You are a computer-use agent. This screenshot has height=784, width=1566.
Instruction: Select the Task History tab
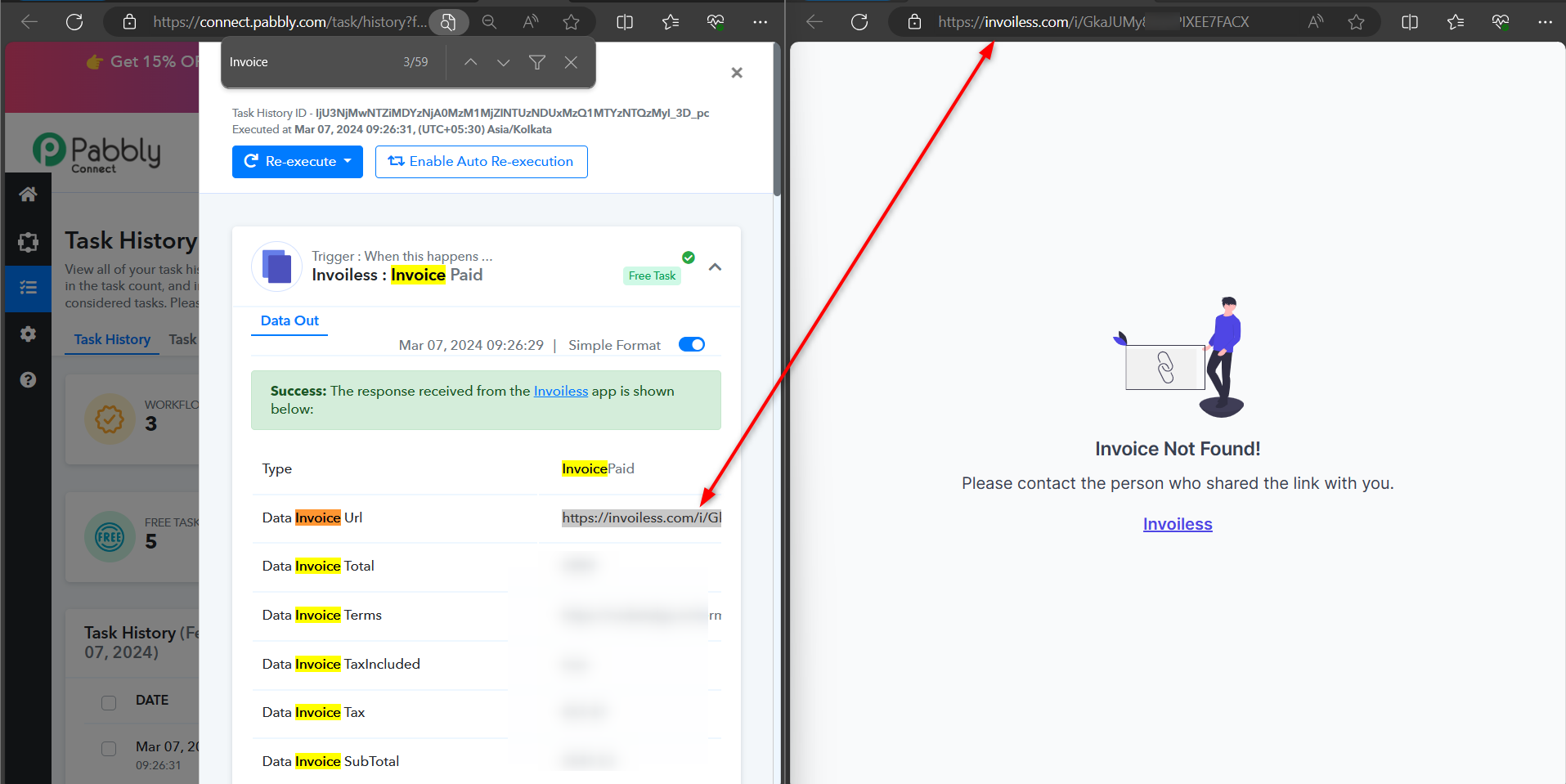[112, 339]
